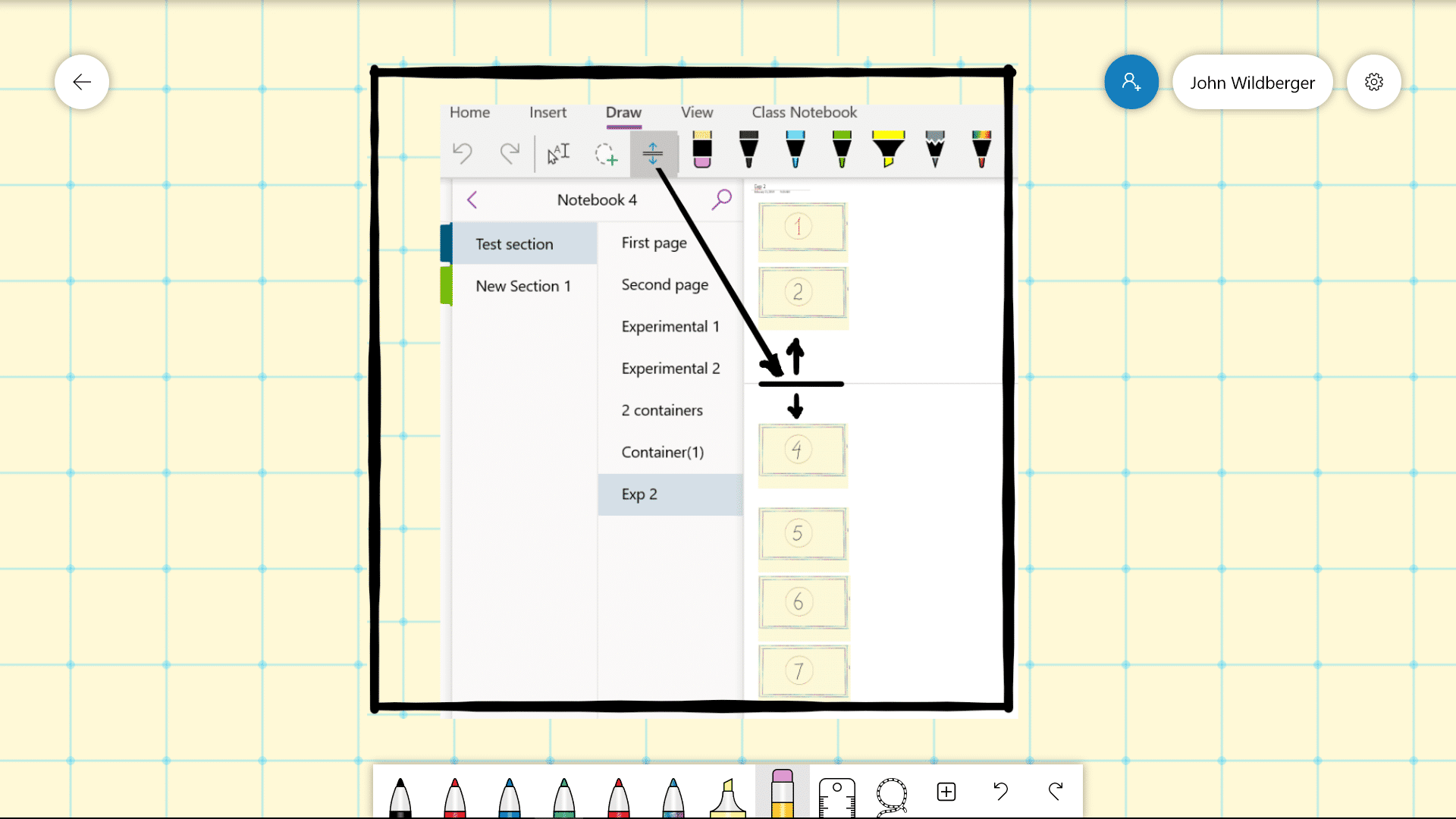Click Class Notebook tab in the OneNote screenshot
This screenshot has width=1456, height=819.
pyautogui.click(x=805, y=112)
